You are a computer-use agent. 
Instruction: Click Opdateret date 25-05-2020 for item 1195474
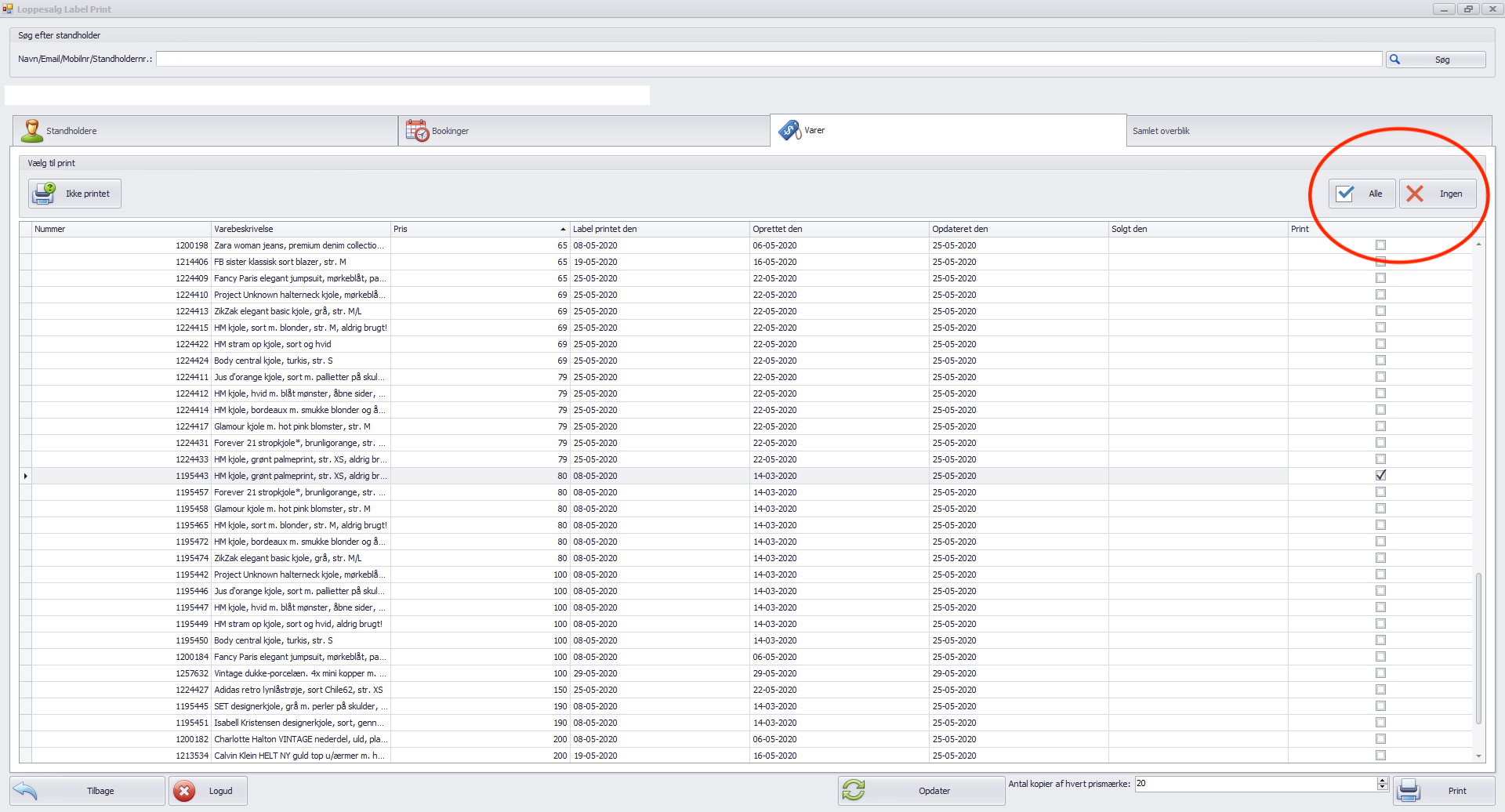pyautogui.click(x=954, y=558)
